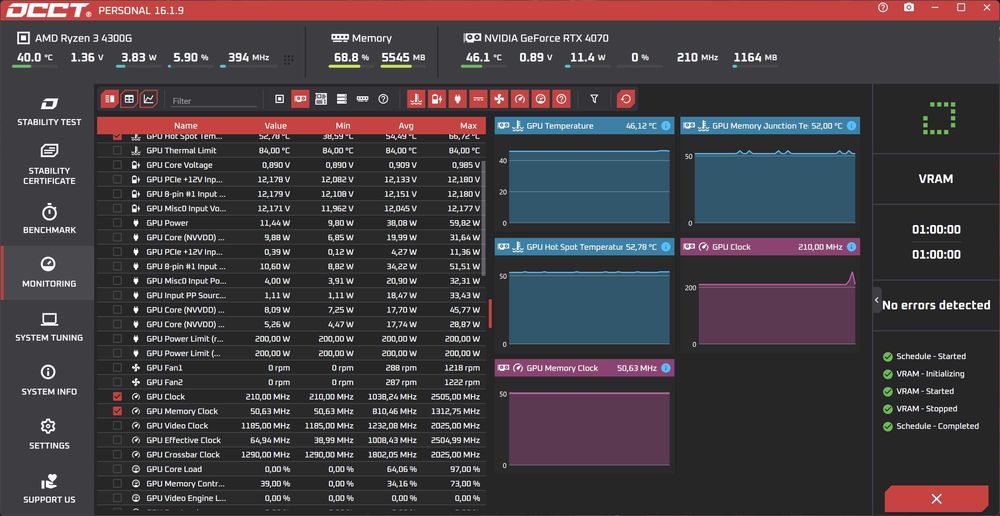Toggle the CPU hardware filter icon
Image resolution: width=1000 pixels, height=516 pixels.
click(x=279, y=99)
